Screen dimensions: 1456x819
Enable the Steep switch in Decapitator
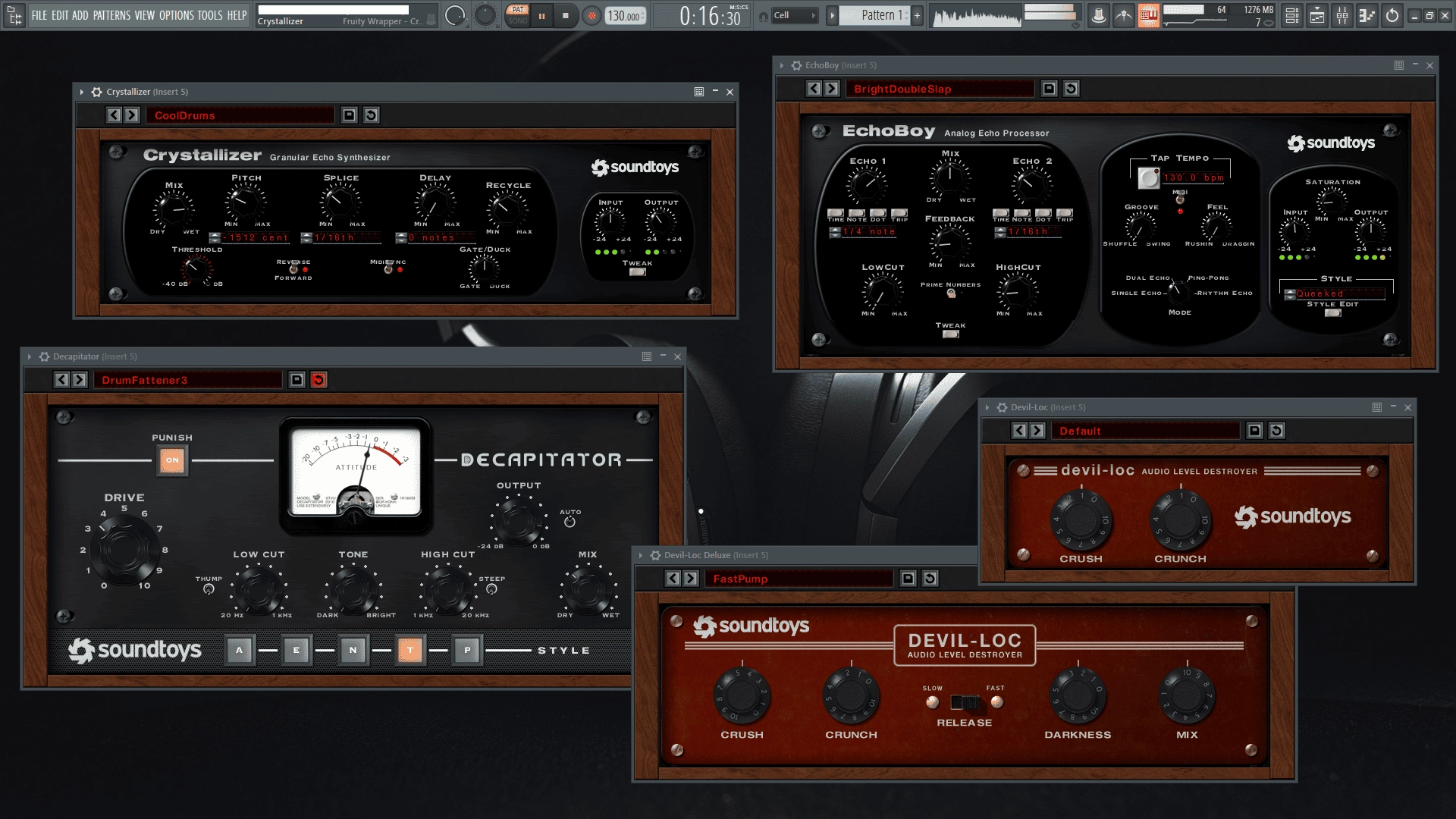pos(491,589)
